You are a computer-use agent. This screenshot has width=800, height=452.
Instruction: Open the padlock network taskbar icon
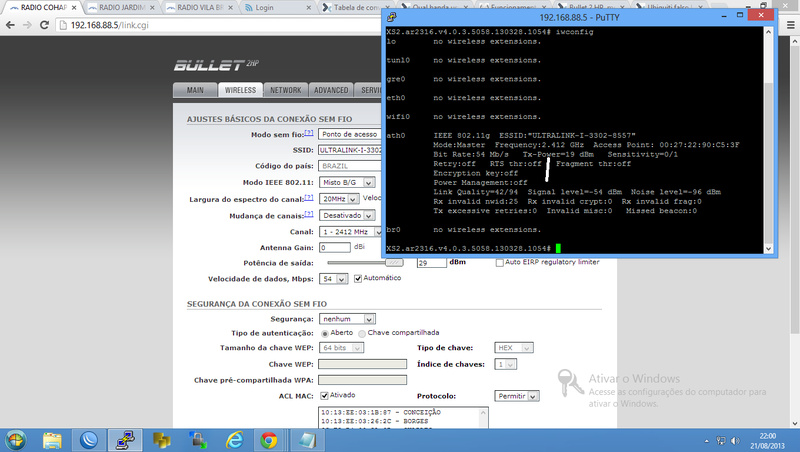coord(198,440)
